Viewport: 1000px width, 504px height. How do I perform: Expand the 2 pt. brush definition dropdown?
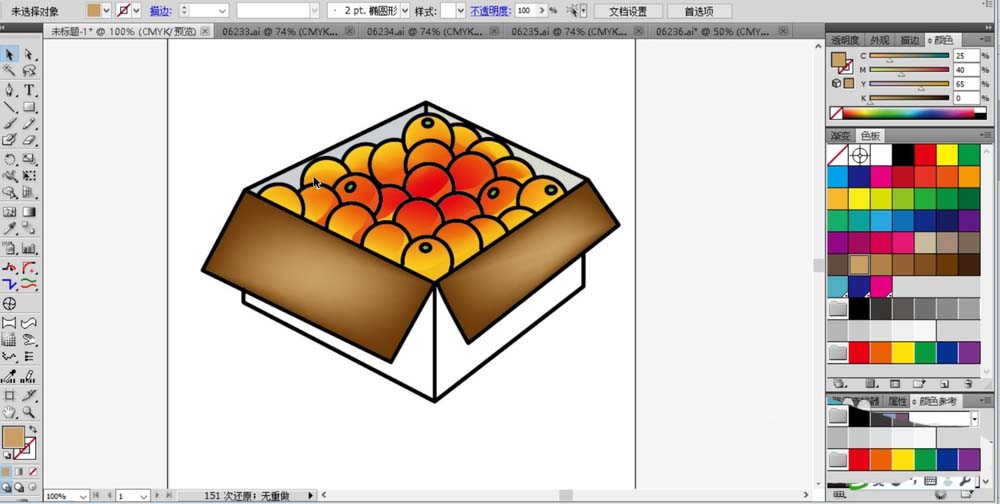417,10
